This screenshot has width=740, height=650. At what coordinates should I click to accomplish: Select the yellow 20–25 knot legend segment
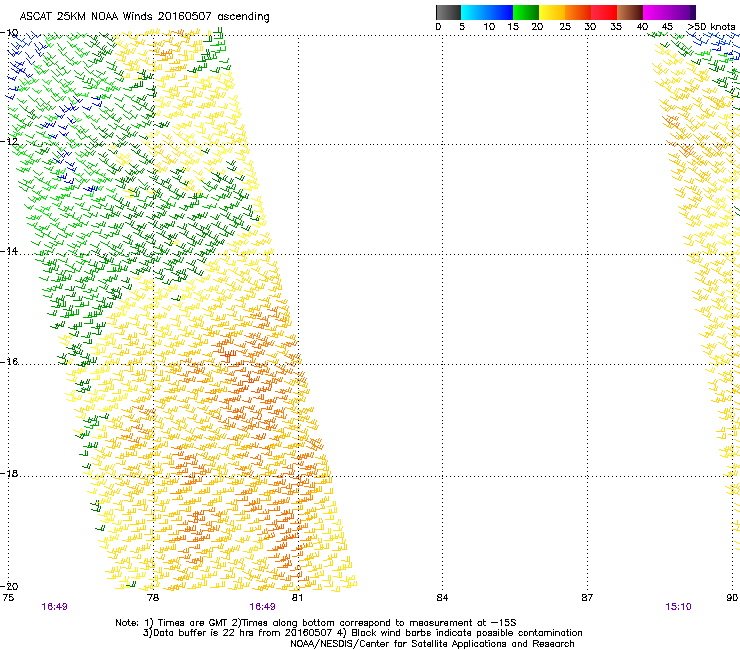coord(552,12)
